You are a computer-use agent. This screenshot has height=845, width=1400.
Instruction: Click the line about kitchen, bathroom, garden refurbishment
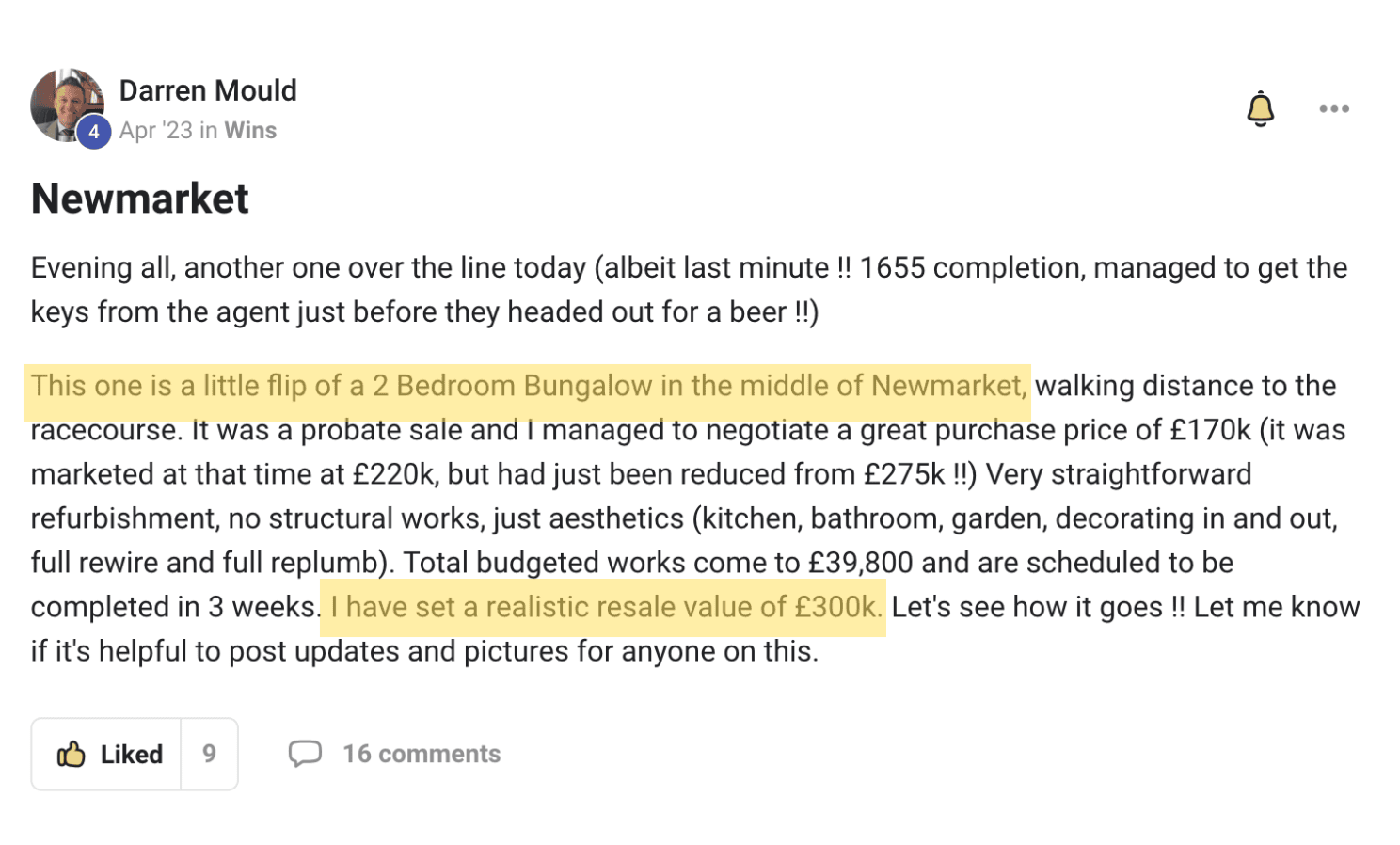pyautogui.click(x=684, y=518)
